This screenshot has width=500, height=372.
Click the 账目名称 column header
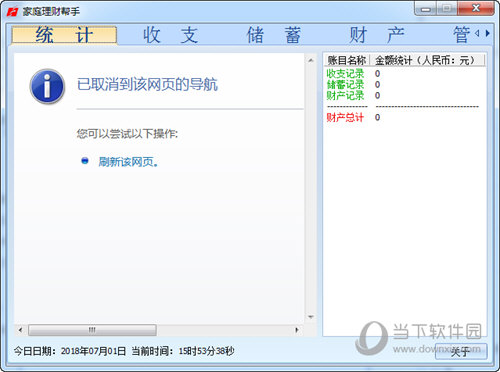[x=347, y=60]
